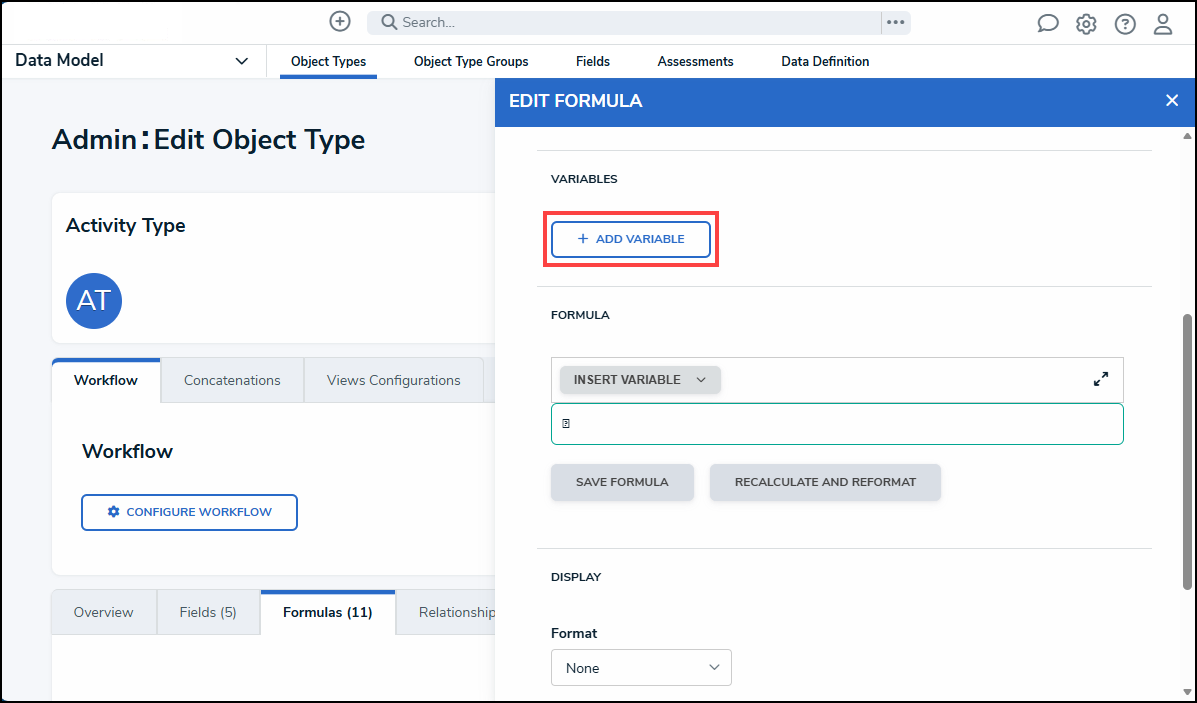The image size is (1197, 703).
Task: Click the help question mark icon
Action: 1125,24
